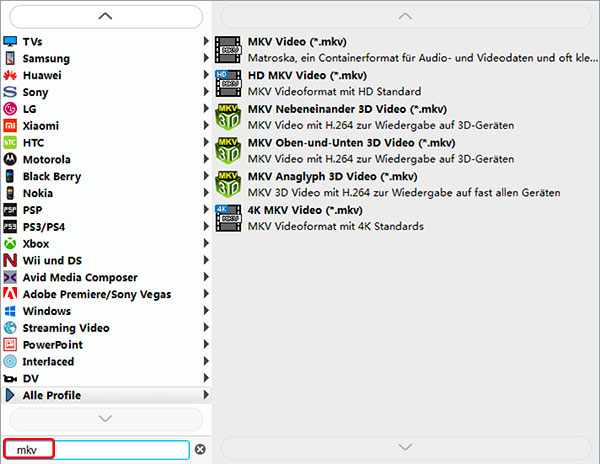The height and width of the screenshot is (464, 600).
Task: Click the Streaming Video globe icon
Action: coord(10,327)
